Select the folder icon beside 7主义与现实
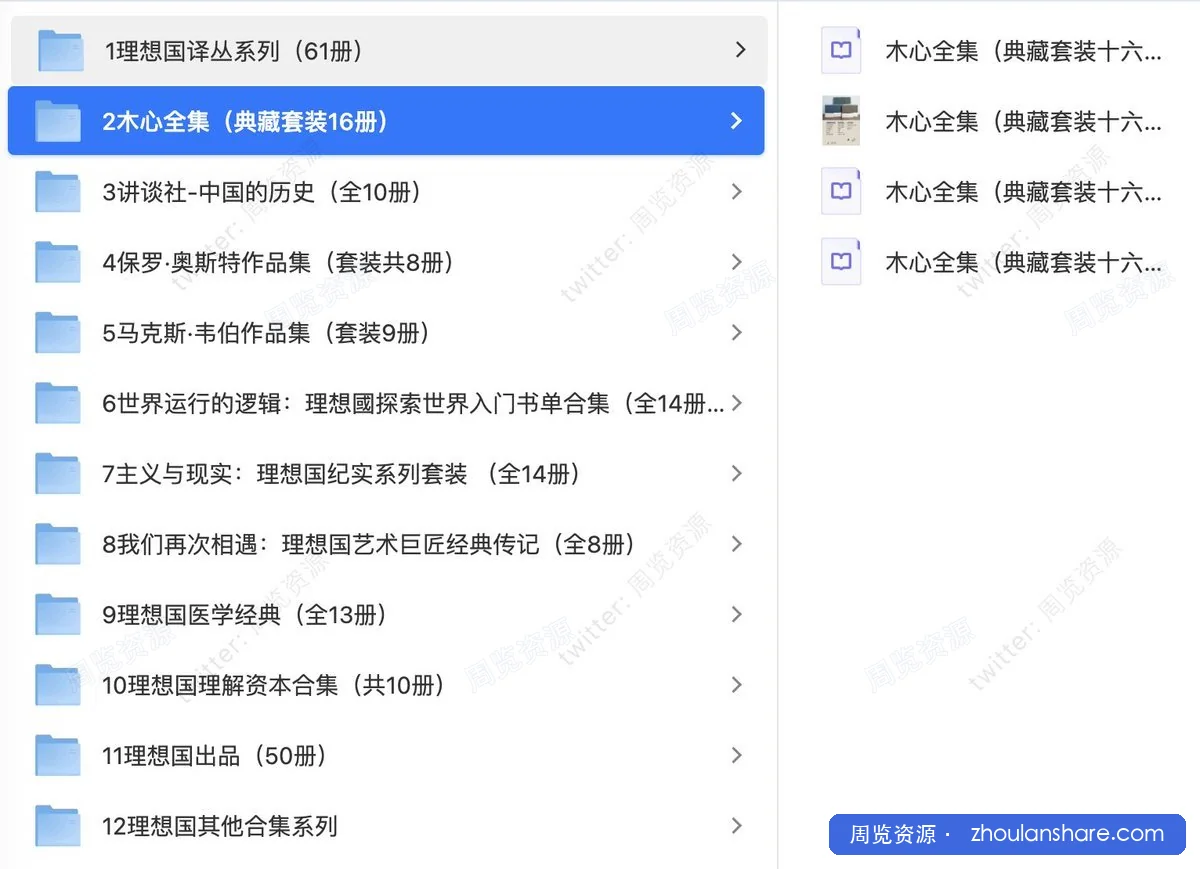The image size is (1200, 869). point(57,474)
